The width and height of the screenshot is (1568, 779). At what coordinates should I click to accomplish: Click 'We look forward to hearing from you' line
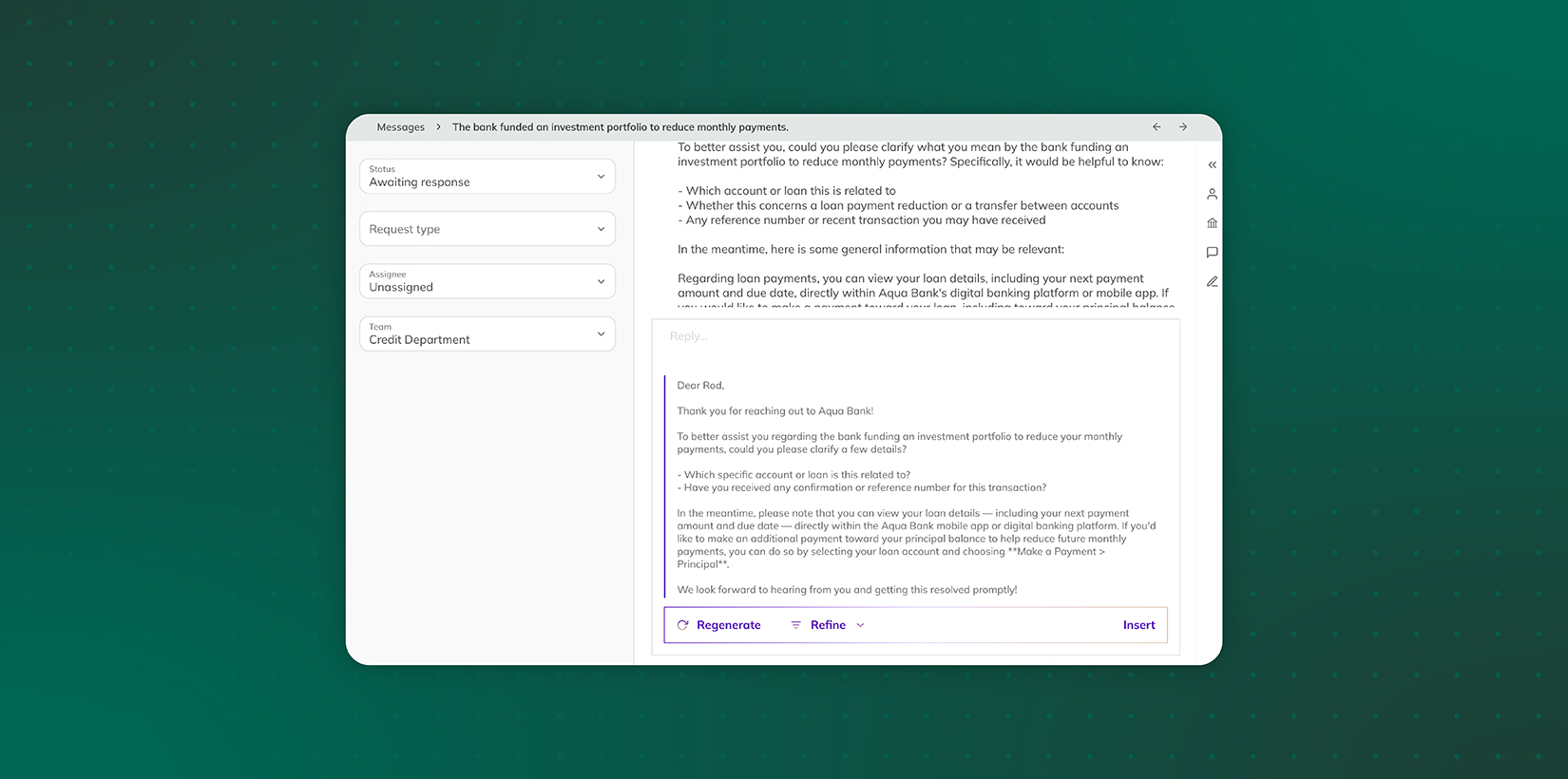coord(847,590)
